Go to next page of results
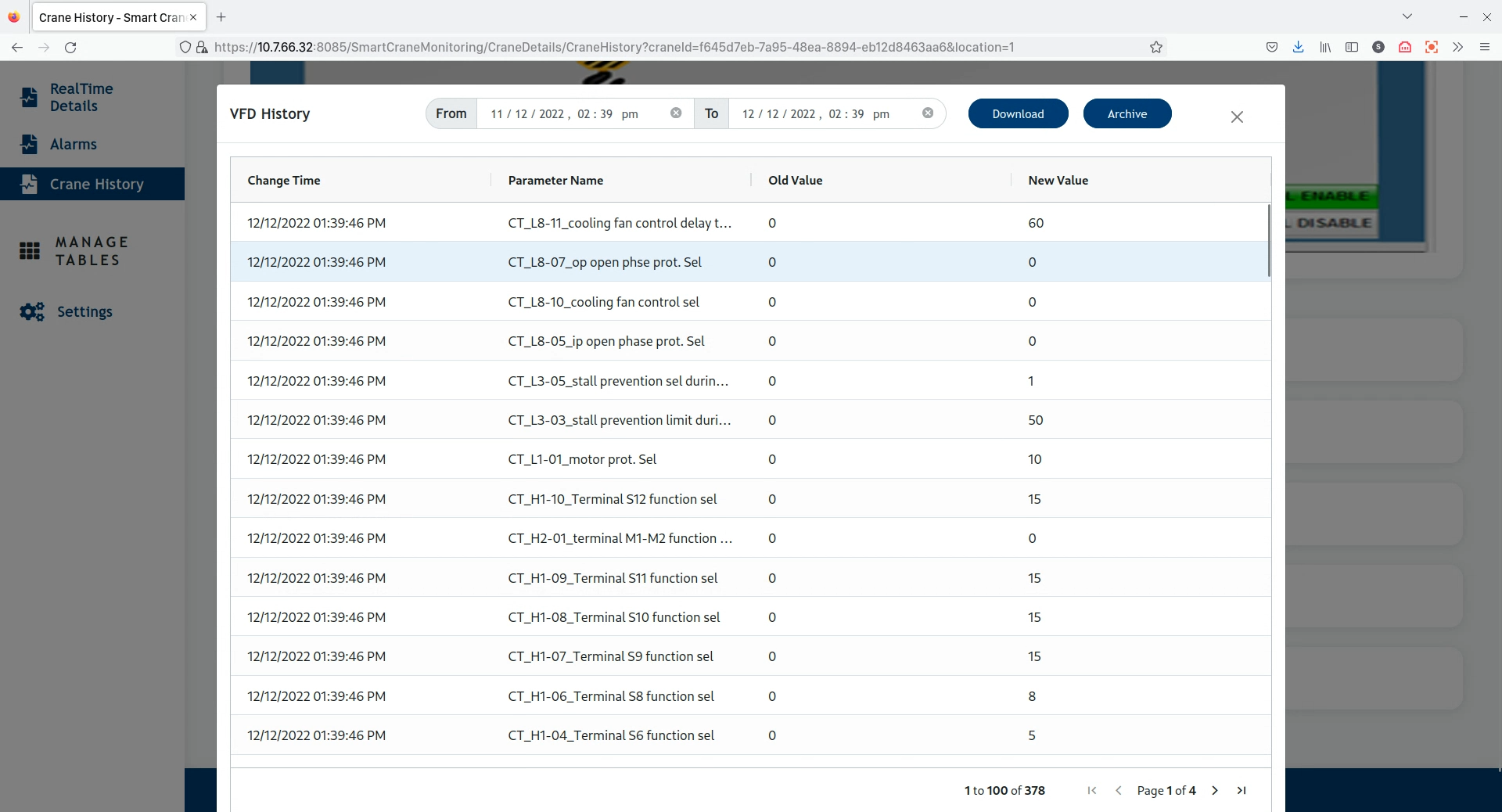Image resolution: width=1502 pixels, height=812 pixels. [x=1215, y=790]
